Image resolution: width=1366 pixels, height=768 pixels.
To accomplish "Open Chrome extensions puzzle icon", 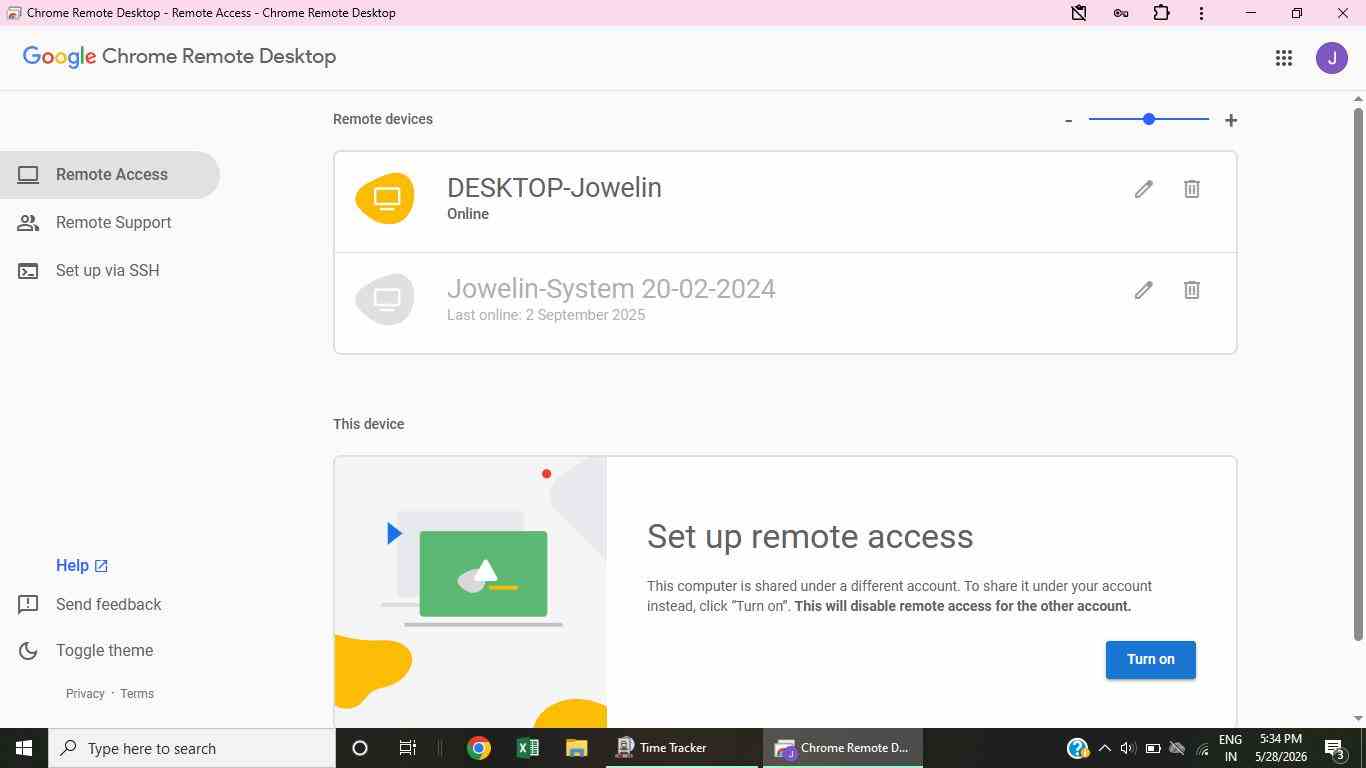I will click(x=1161, y=13).
